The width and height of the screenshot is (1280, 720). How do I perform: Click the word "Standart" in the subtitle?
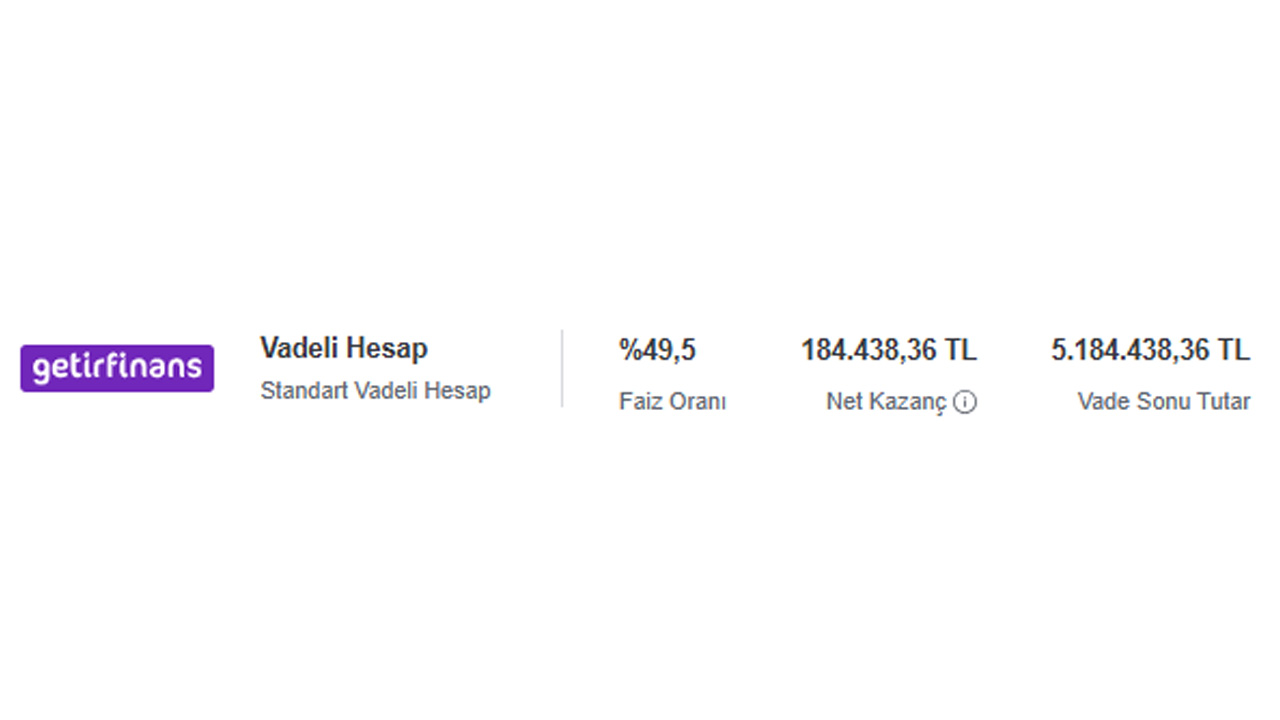299,390
